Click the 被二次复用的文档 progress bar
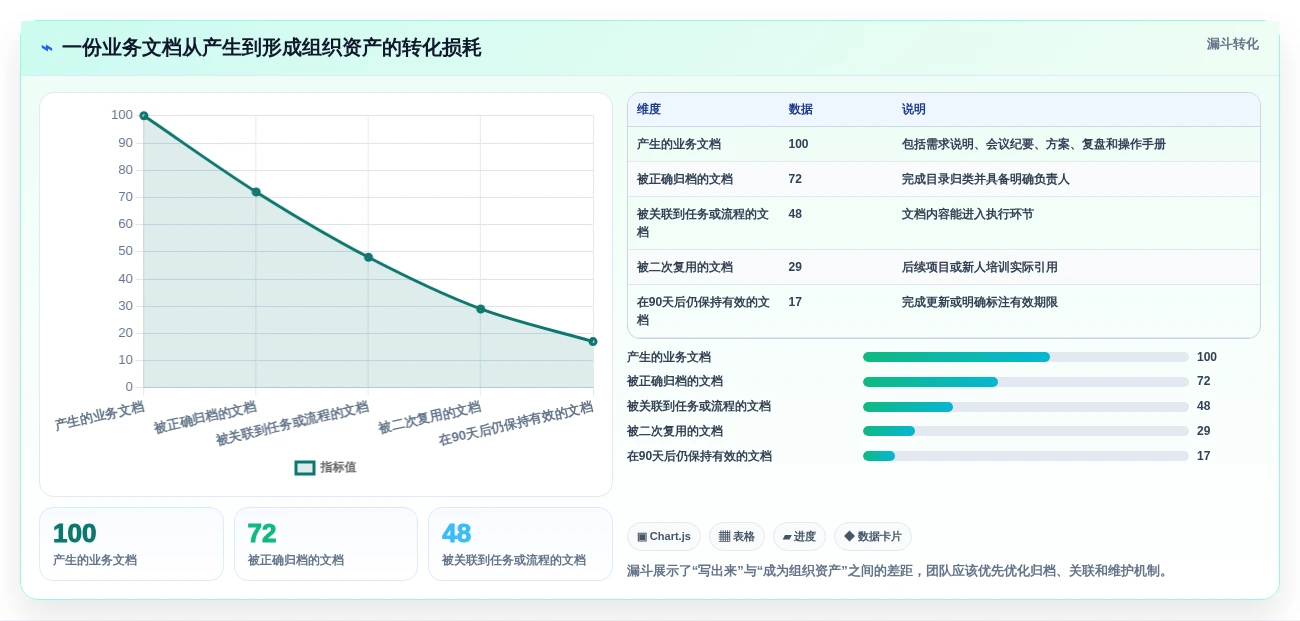1300x621 pixels. pos(1026,431)
